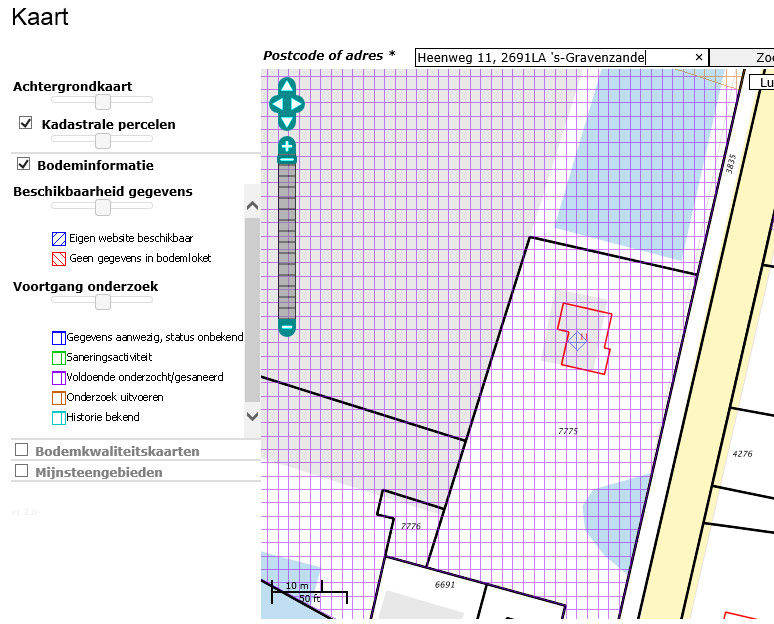Click the Beschikbaarheid gegevens heading
Image resolution: width=774 pixels, height=624 pixels.
pyautogui.click(x=103, y=192)
